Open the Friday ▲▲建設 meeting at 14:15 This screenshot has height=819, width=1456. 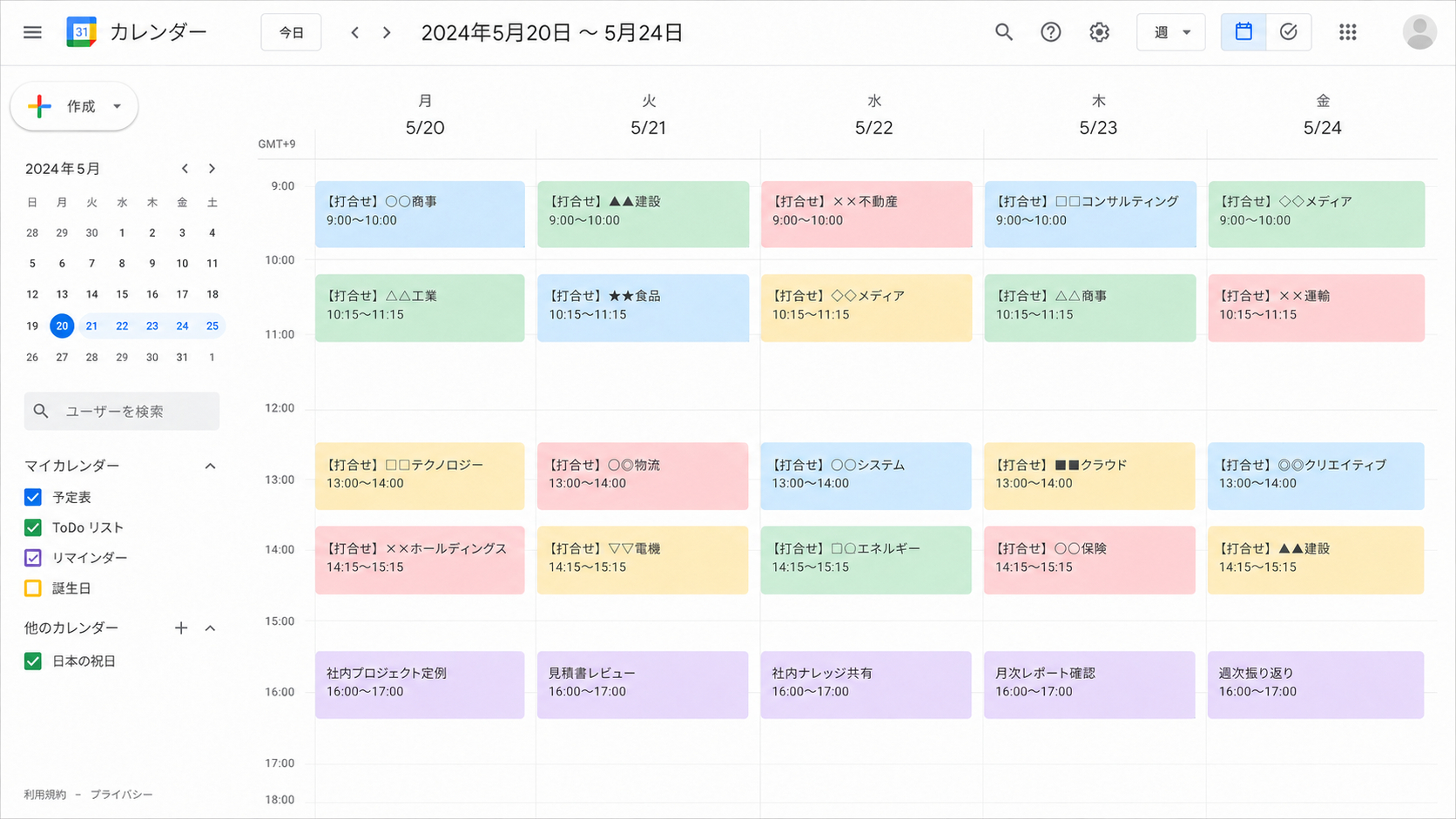1316,560
